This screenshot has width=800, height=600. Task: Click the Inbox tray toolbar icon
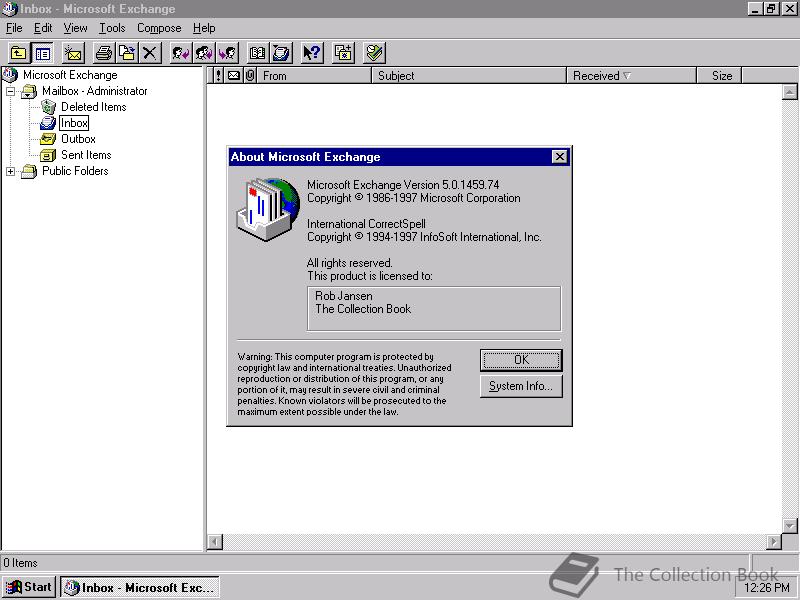[281, 53]
